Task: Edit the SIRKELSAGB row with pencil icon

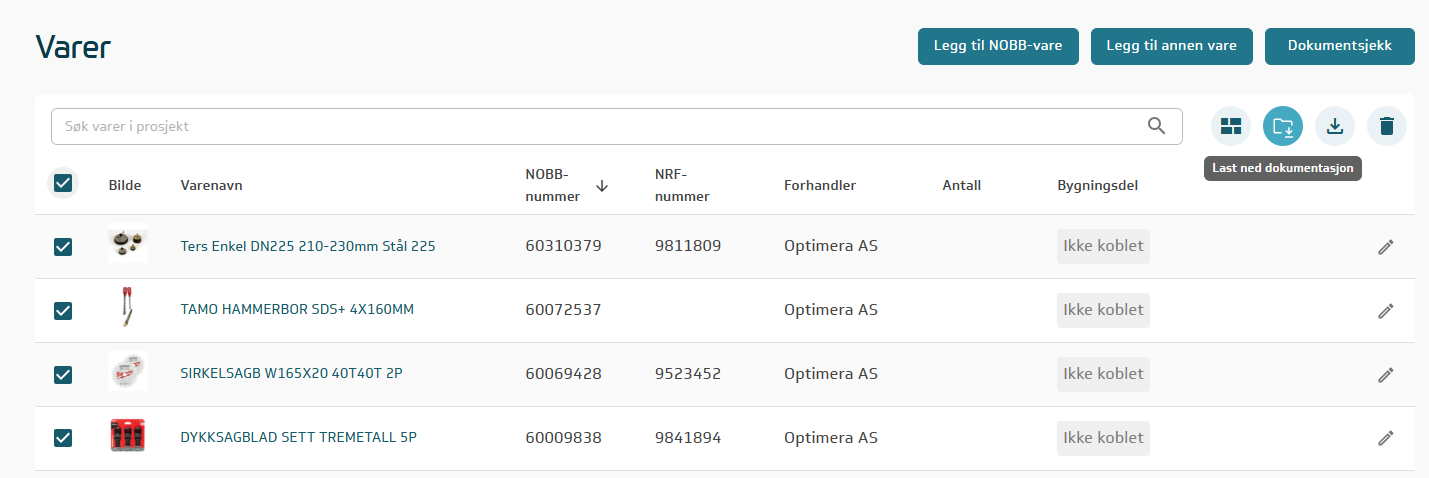Action: pyautogui.click(x=1385, y=375)
